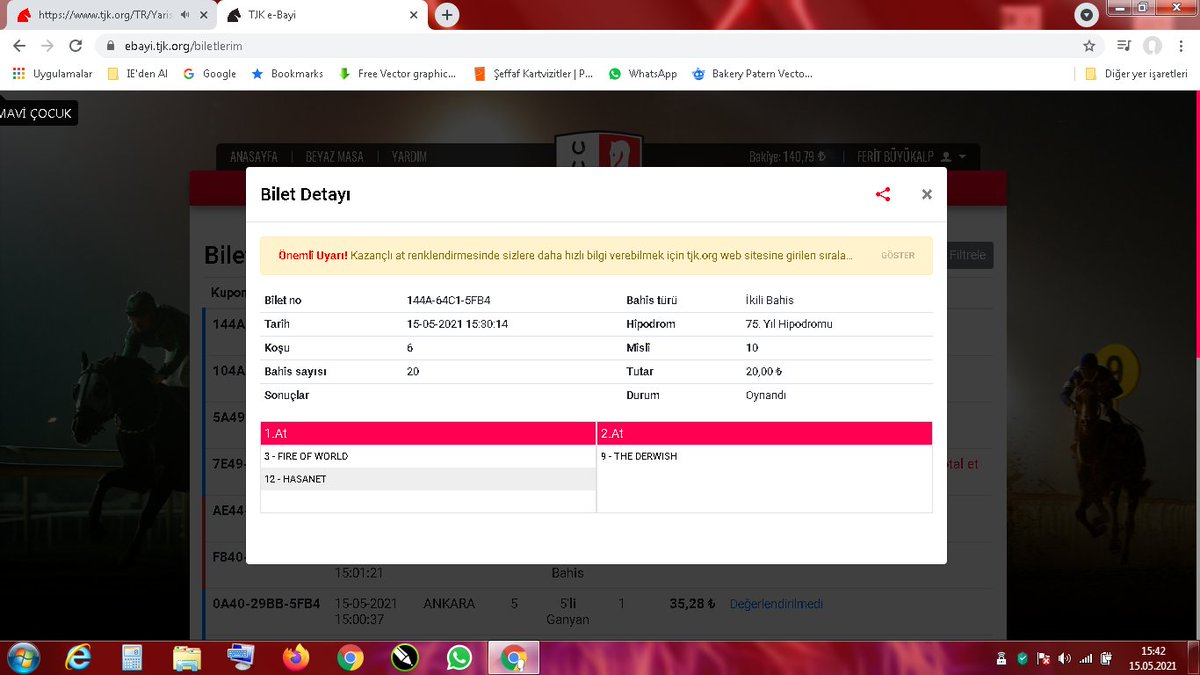The width and height of the screenshot is (1200, 675).
Task: Open YARDIM in the site menu
Action: [408, 157]
